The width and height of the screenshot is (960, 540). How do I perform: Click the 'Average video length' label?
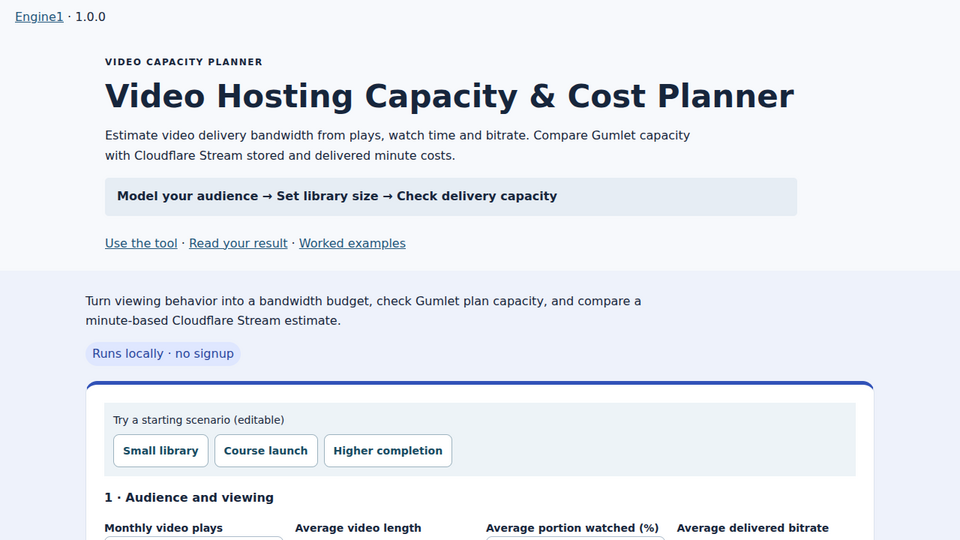[x=358, y=528]
